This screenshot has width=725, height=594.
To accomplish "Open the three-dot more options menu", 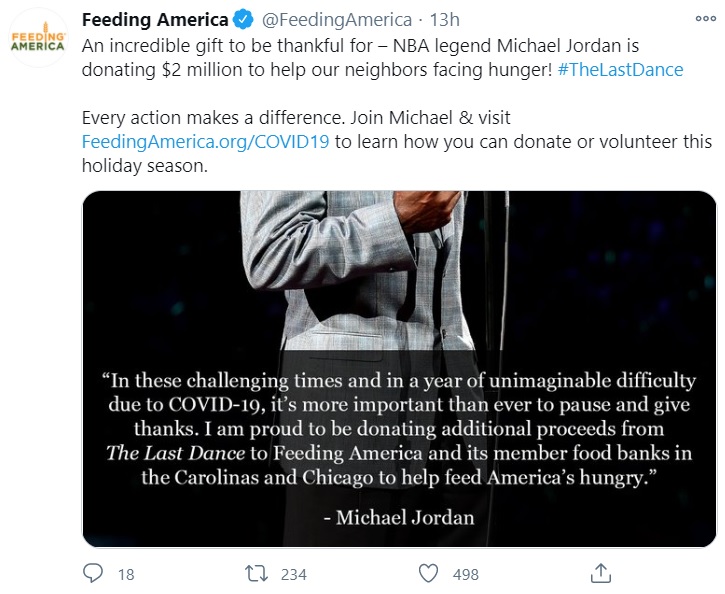I will [705, 19].
